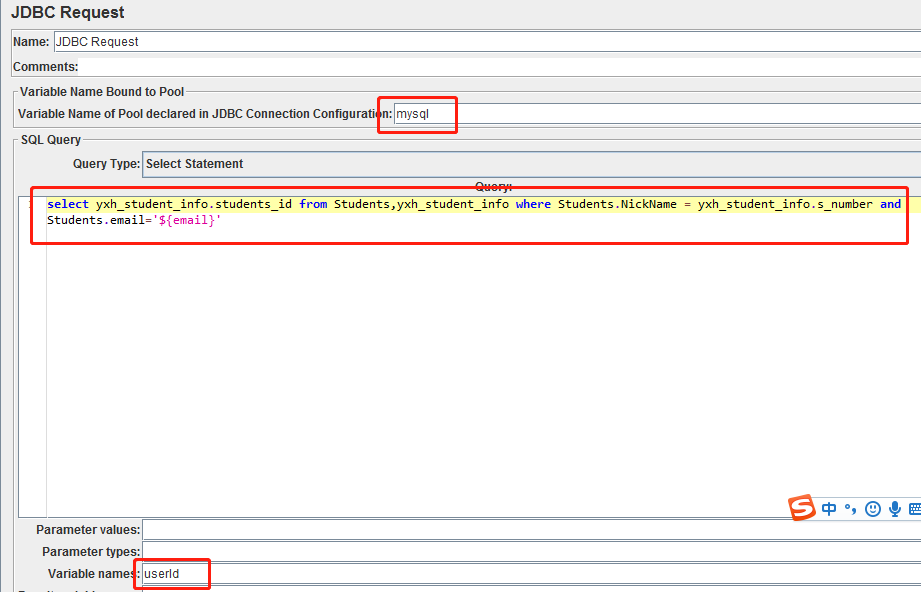Open the Query Type dropdown Select Statement
921x592 pixels.
[532, 164]
